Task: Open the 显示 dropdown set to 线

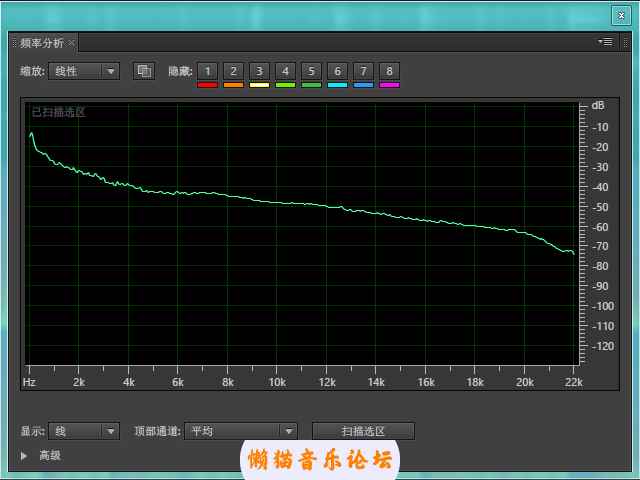Action: pyautogui.click(x=84, y=431)
